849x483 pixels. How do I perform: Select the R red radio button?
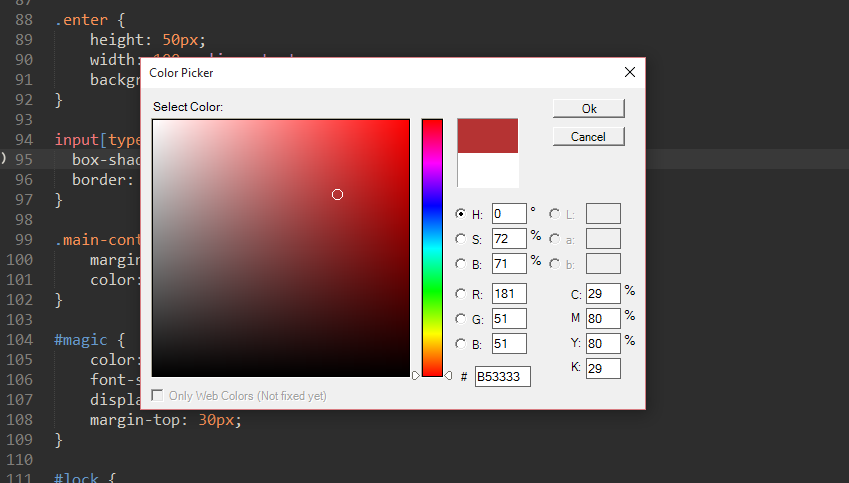pos(461,293)
